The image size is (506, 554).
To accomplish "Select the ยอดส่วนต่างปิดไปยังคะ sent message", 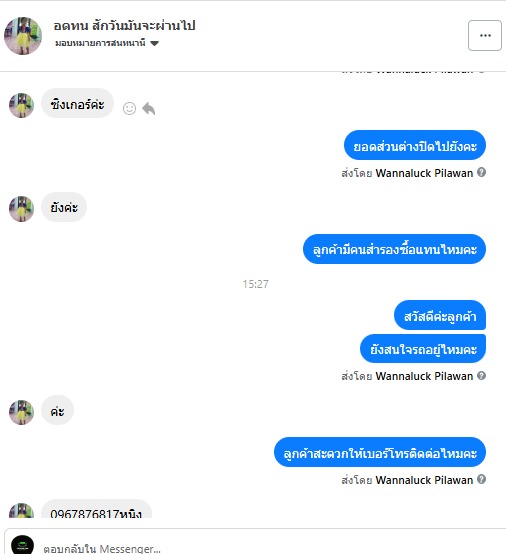I will [415, 145].
